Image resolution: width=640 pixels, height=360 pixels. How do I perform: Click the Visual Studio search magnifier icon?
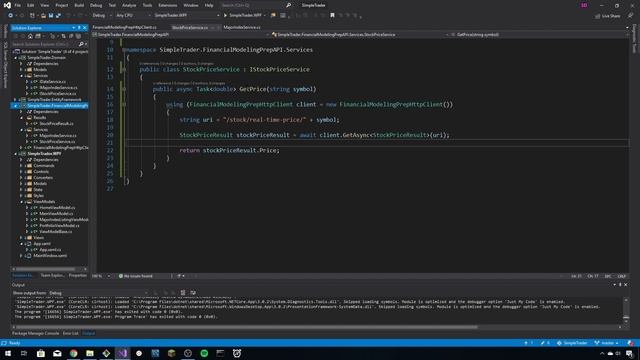(x=289, y=5)
